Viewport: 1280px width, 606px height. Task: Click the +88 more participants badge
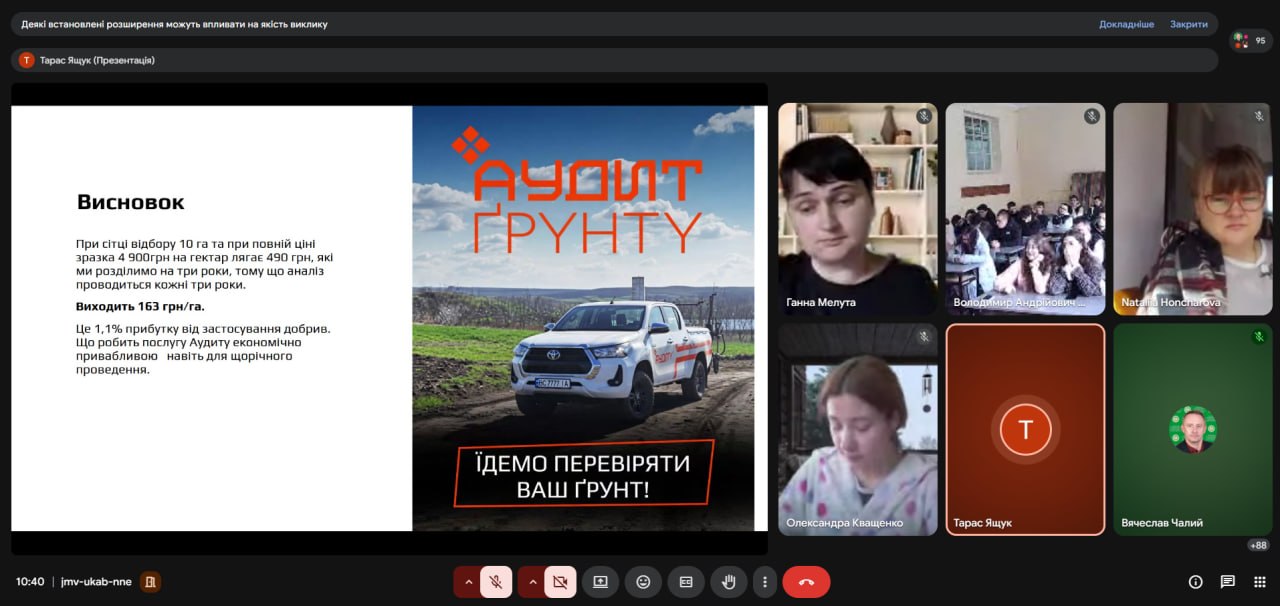click(x=1258, y=545)
